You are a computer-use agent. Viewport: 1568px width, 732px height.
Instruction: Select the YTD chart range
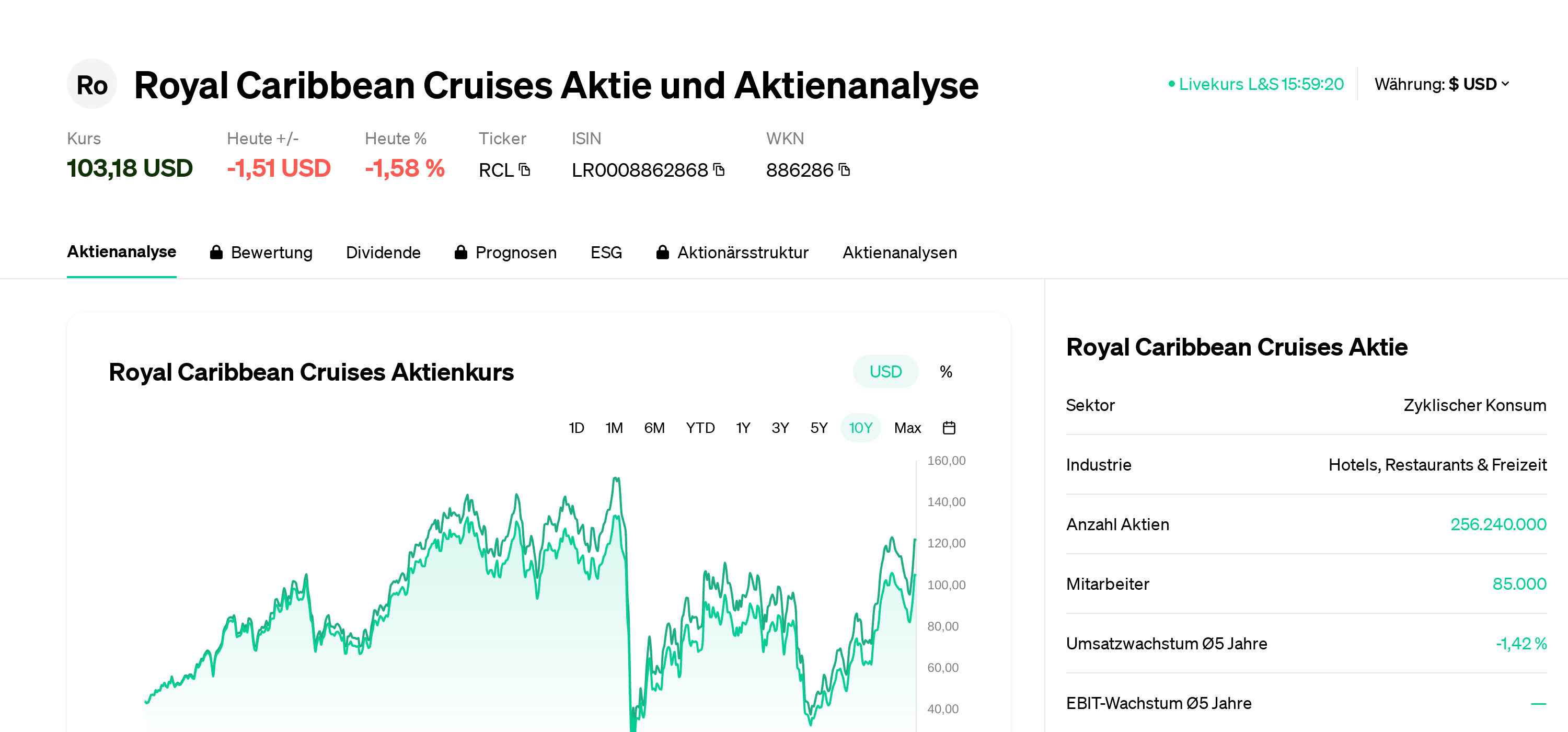pyautogui.click(x=700, y=428)
